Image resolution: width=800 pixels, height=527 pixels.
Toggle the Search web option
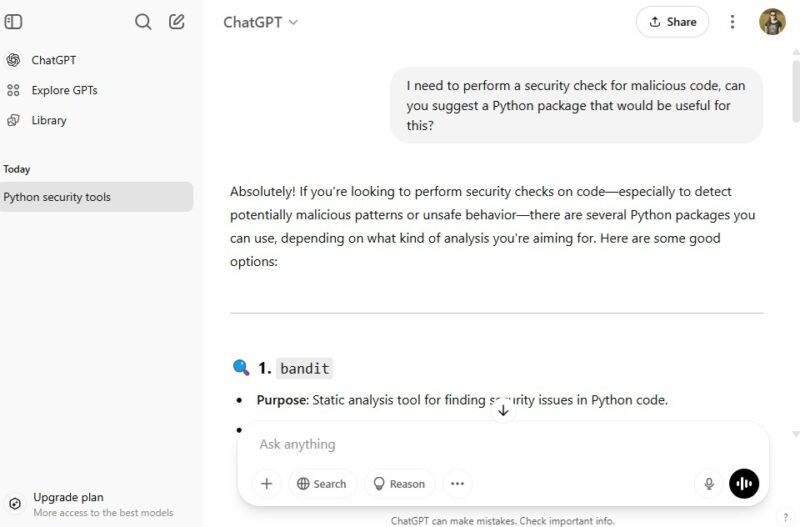pyautogui.click(x=320, y=484)
